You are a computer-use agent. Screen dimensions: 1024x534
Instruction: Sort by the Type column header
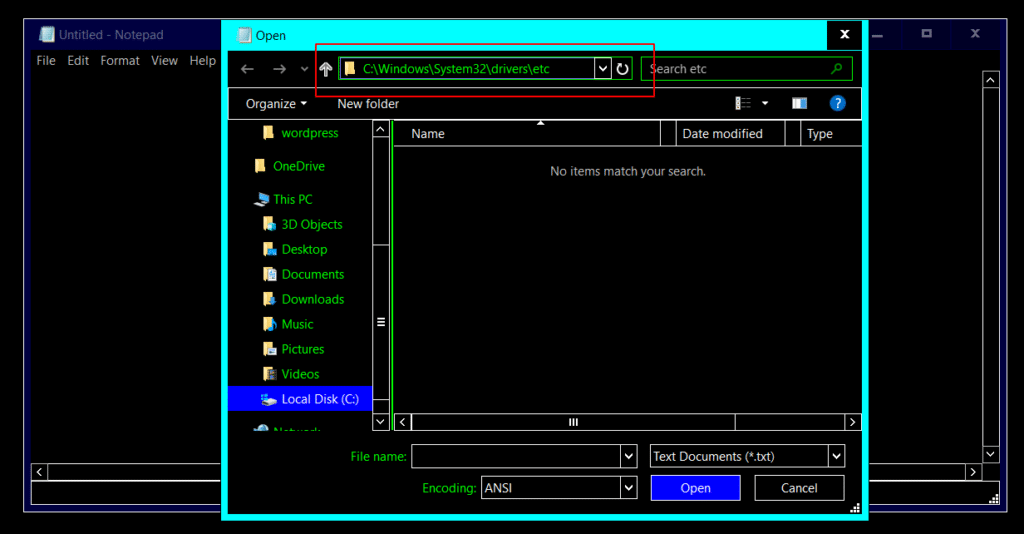tap(831, 134)
